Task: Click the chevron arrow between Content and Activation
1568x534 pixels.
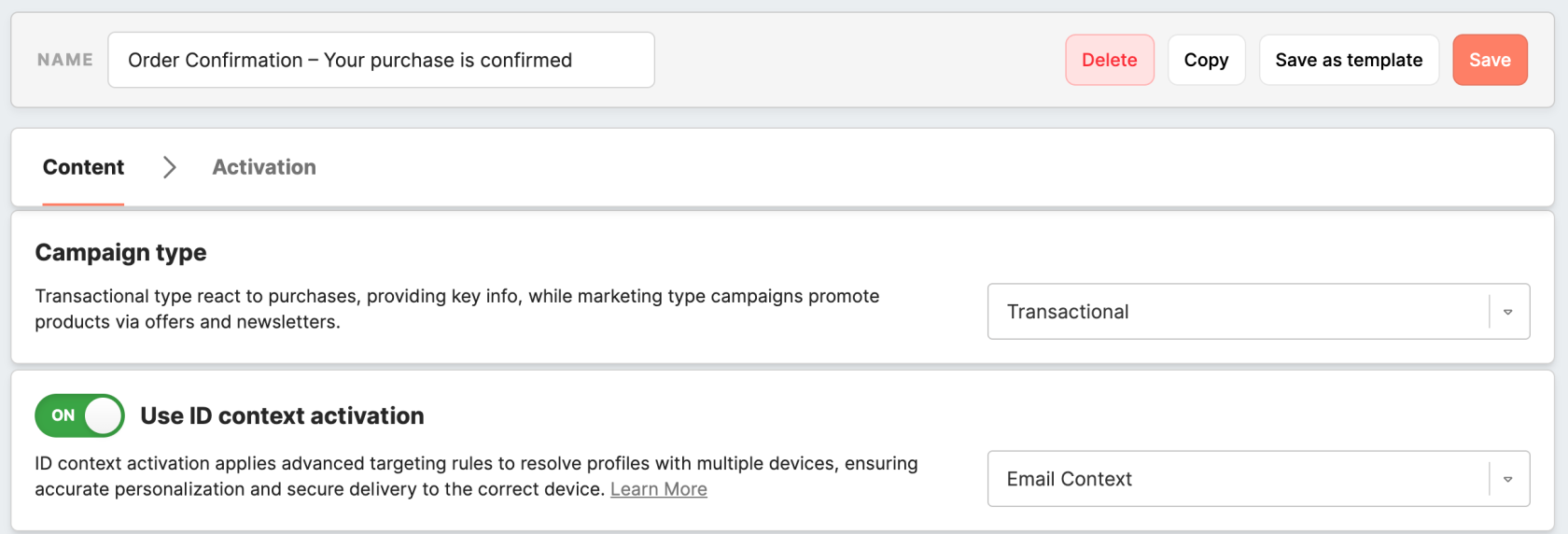Action: click(x=169, y=167)
